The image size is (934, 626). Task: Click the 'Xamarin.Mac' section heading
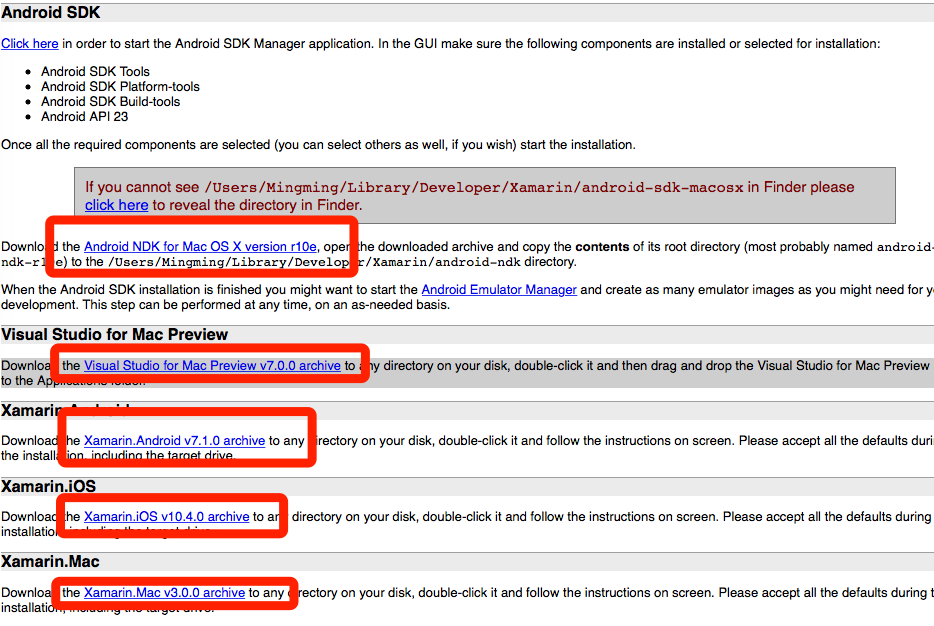[x=50, y=562]
